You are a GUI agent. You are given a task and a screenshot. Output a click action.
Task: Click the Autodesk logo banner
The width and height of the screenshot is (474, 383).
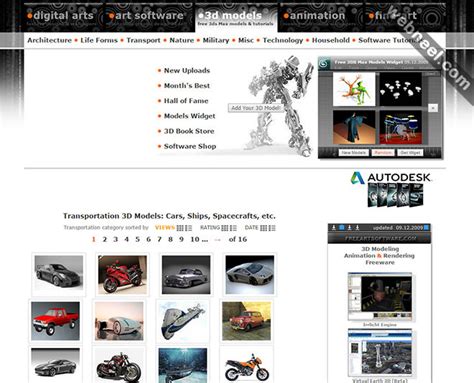coord(391,178)
